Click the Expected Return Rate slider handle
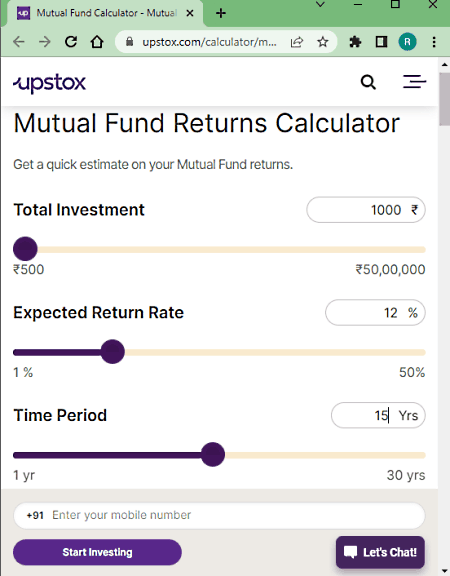 (112, 352)
